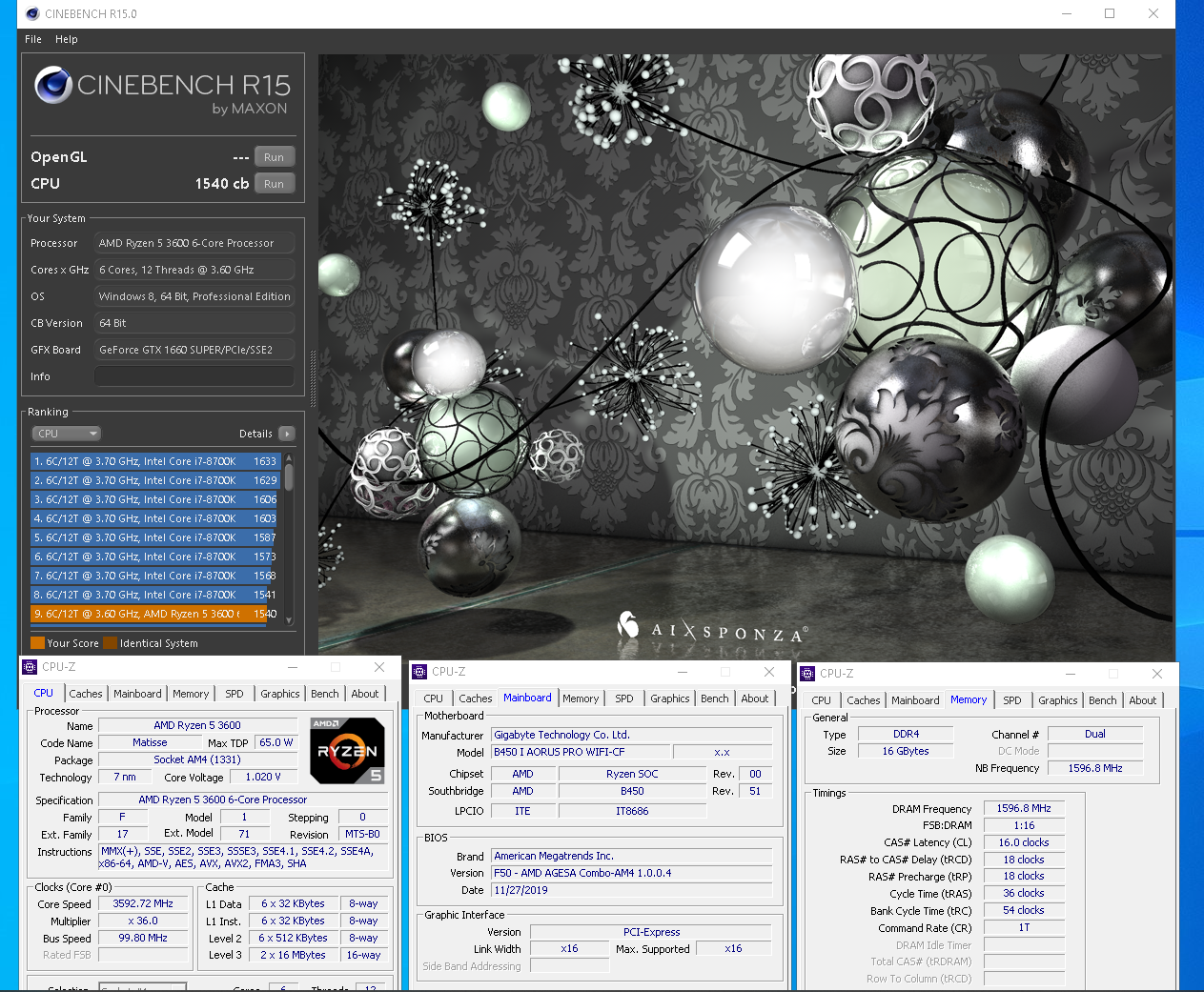
Task: Click the Cinebench app icon in title bar
Action: click(32, 13)
